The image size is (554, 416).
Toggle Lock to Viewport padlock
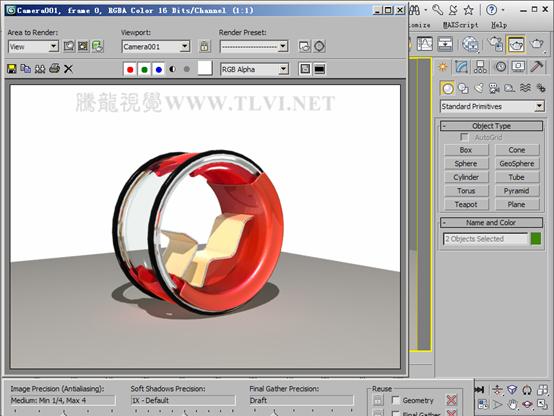point(205,47)
